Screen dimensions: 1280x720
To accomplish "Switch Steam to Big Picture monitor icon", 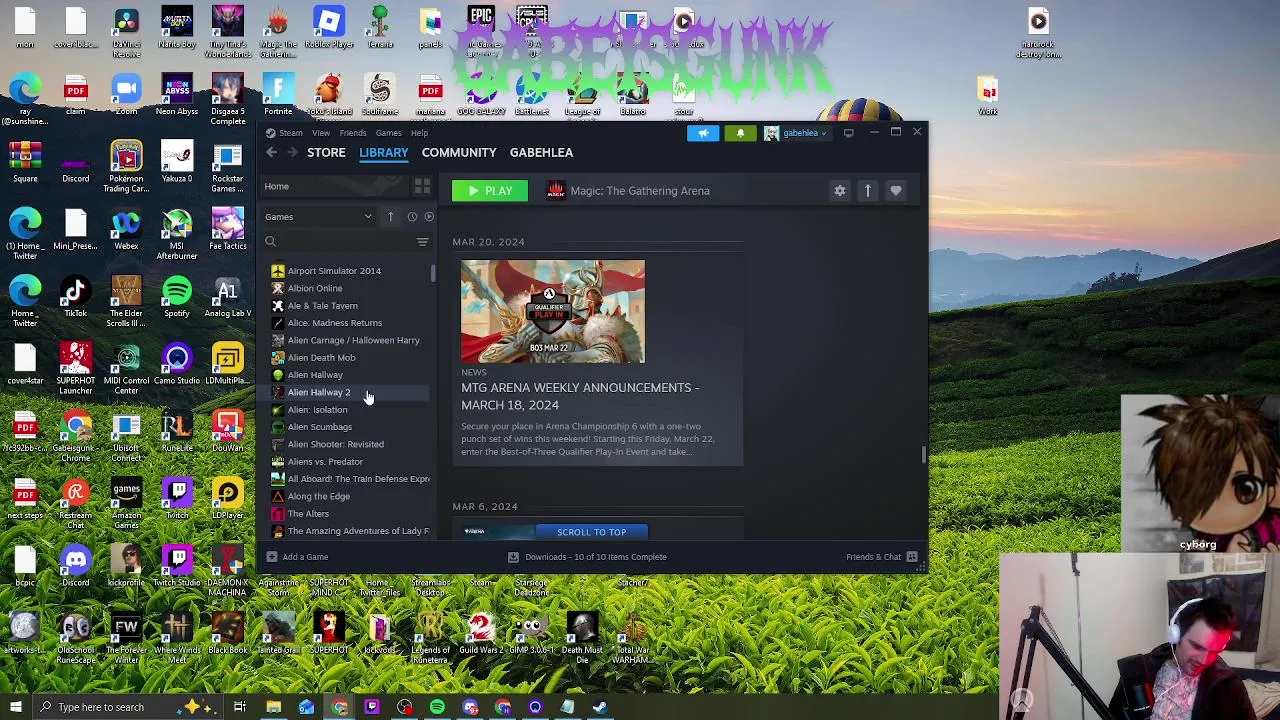I will coord(848,133).
